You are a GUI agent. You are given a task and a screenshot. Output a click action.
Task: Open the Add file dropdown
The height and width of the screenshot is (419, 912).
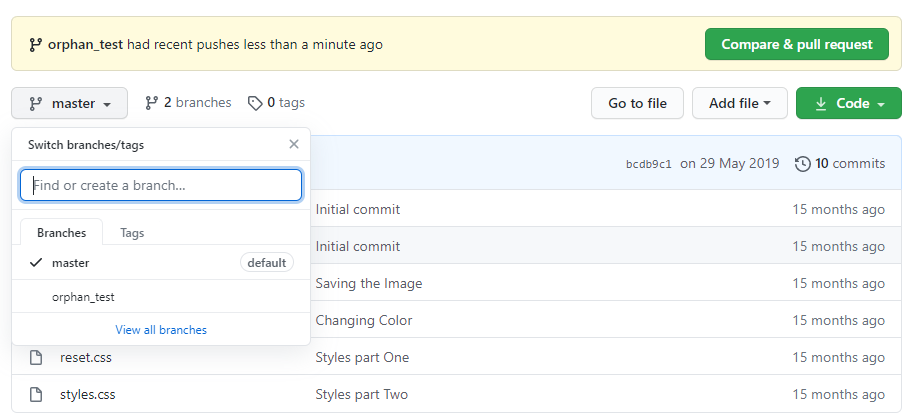739,103
